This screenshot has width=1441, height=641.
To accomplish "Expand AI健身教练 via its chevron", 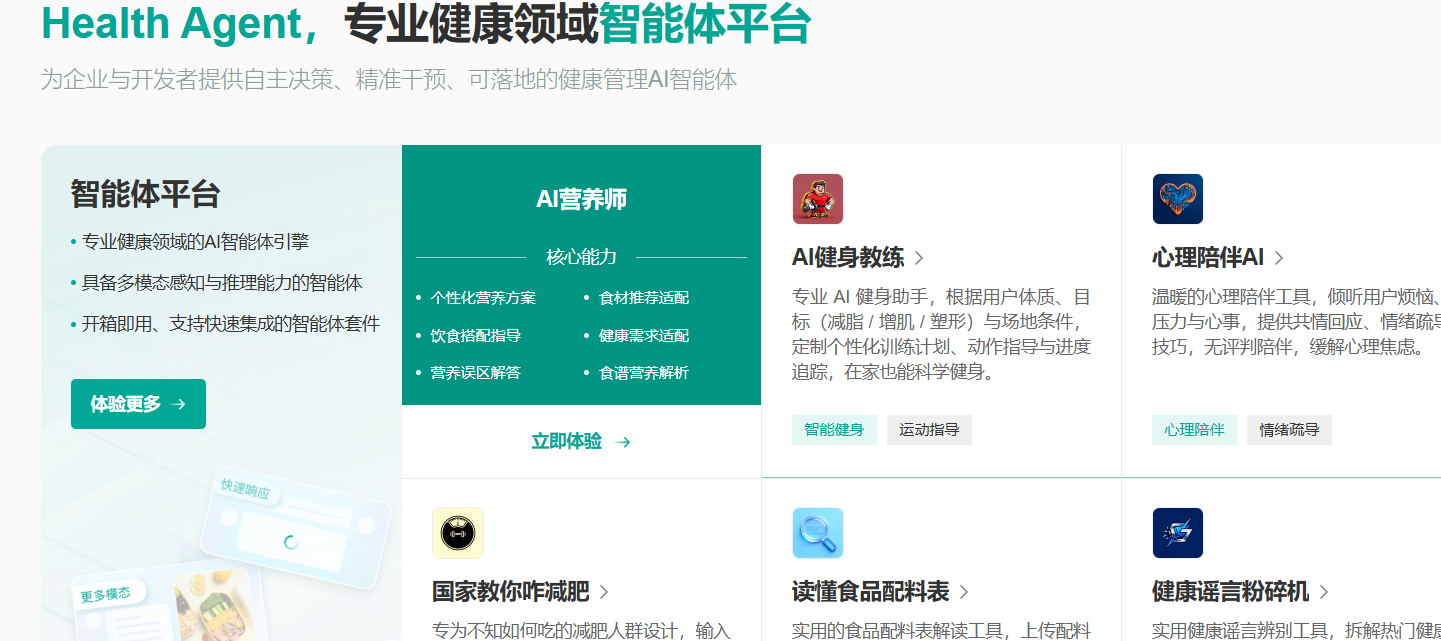I will click(919, 258).
